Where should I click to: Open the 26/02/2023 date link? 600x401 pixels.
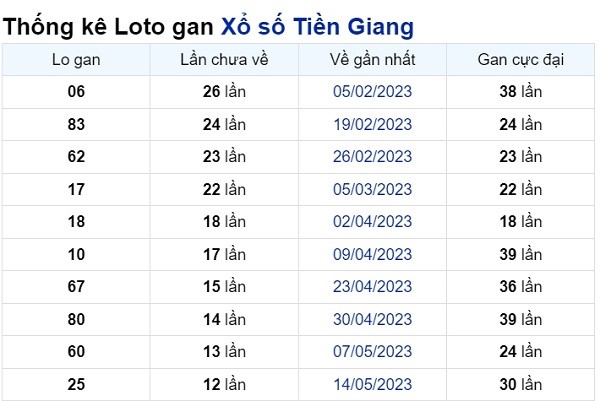pos(372,156)
